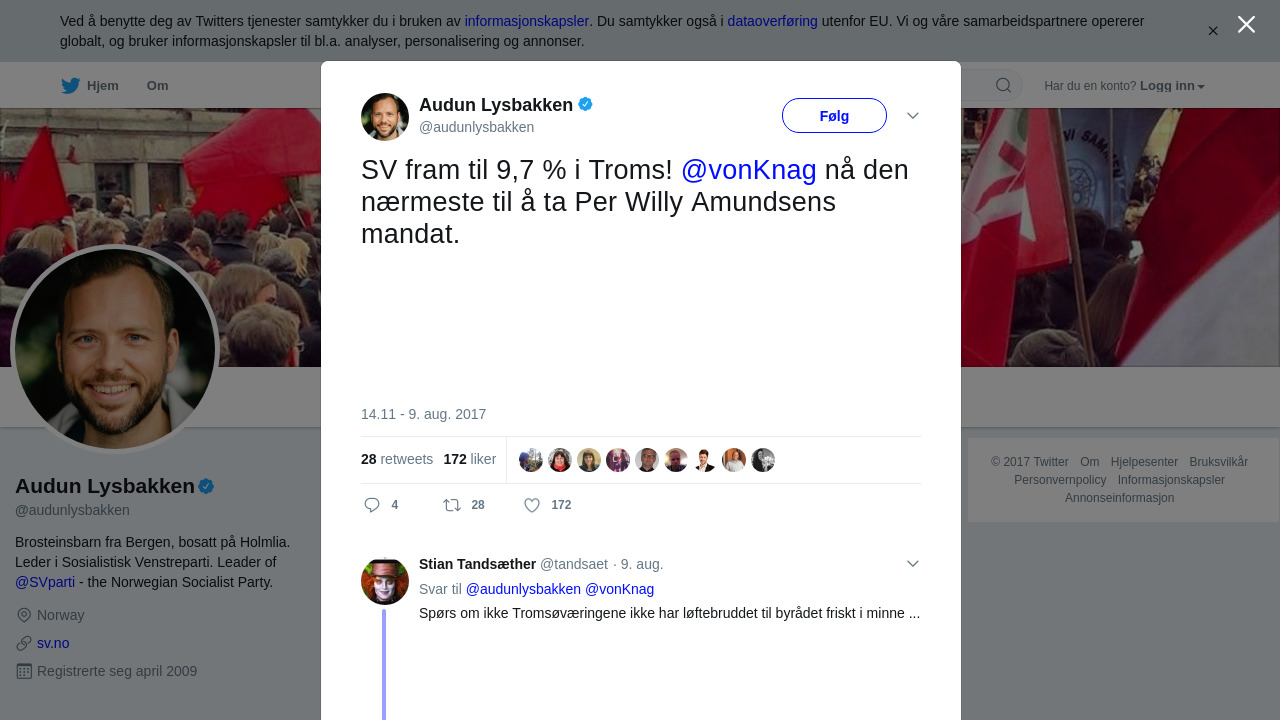Image resolution: width=1280 pixels, height=720 pixels.
Task: Expand the tweet options chevron next to Følg
Action: tap(913, 116)
